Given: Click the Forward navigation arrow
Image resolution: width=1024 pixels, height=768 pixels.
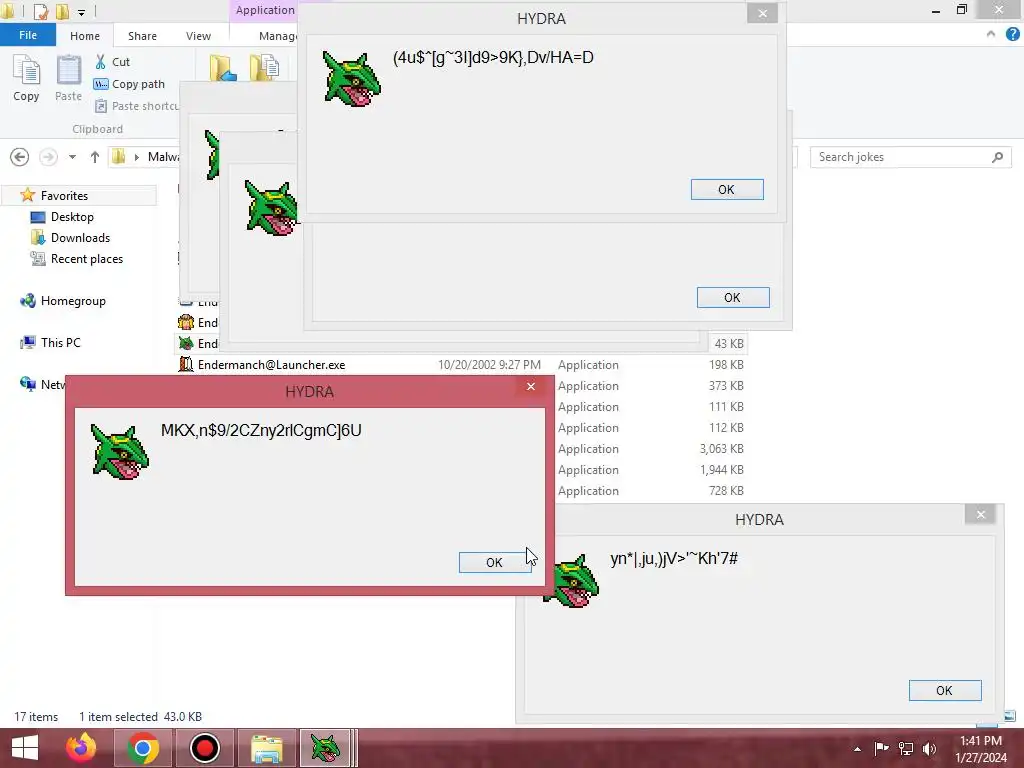Looking at the screenshot, I should coord(48,157).
